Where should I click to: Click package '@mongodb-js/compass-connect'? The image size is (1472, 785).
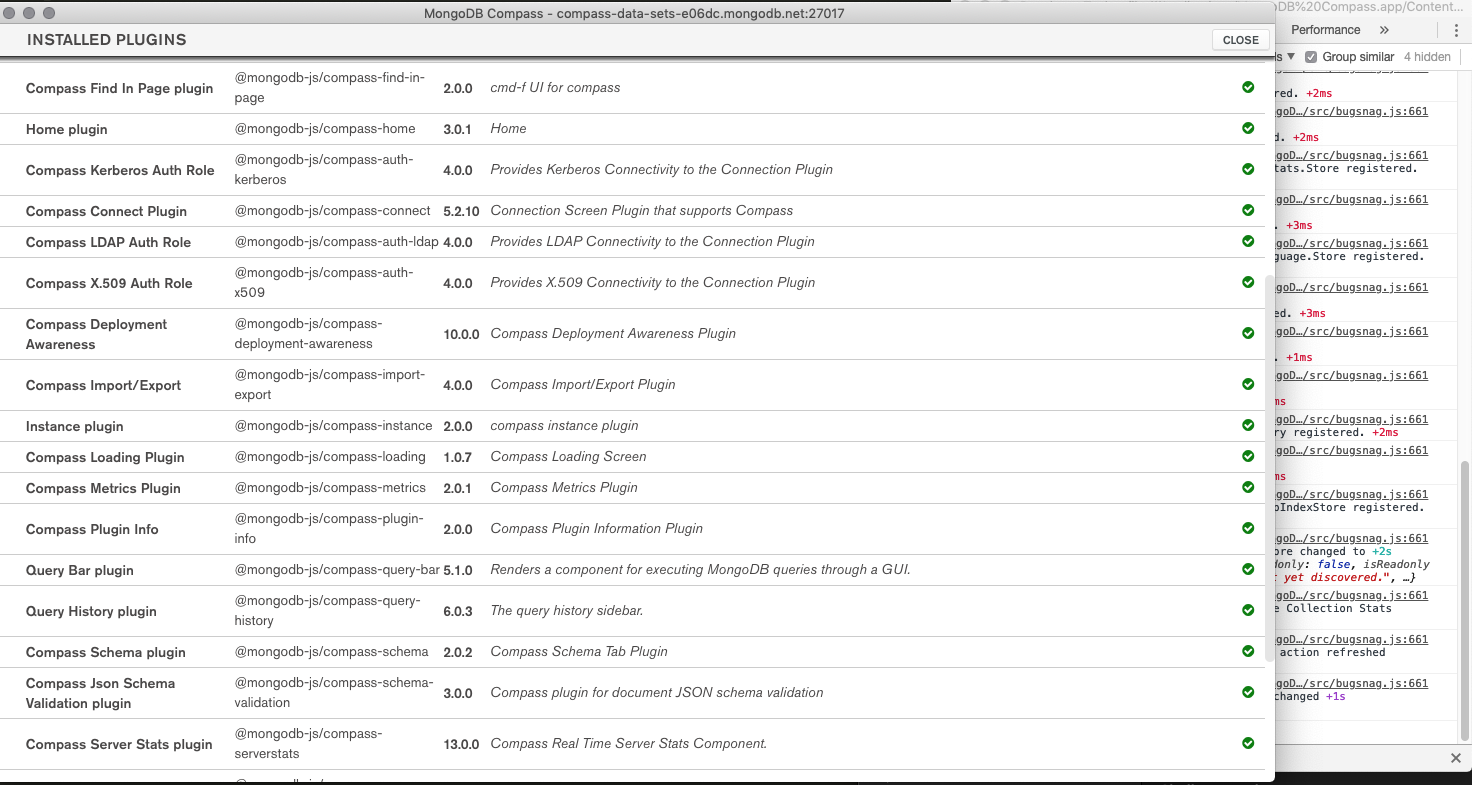point(332,210)
